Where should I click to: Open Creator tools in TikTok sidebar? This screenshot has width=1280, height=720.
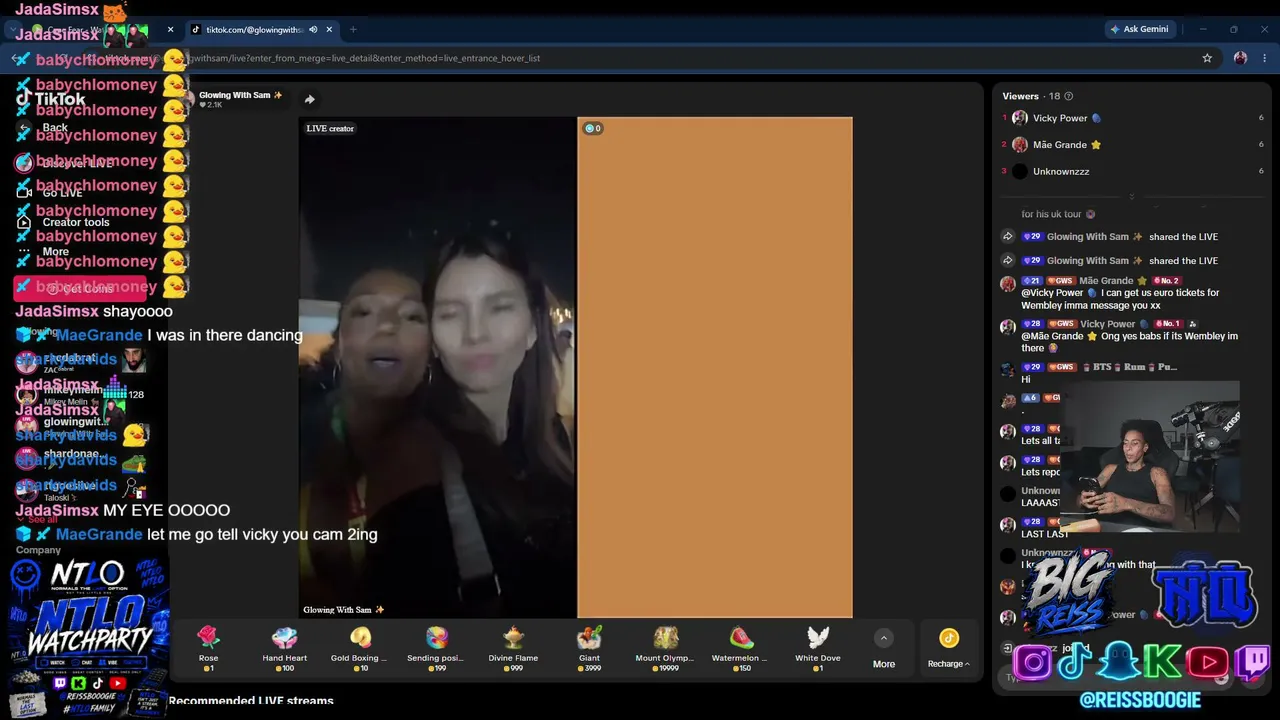pyautogui.click(x=65, y=223)
